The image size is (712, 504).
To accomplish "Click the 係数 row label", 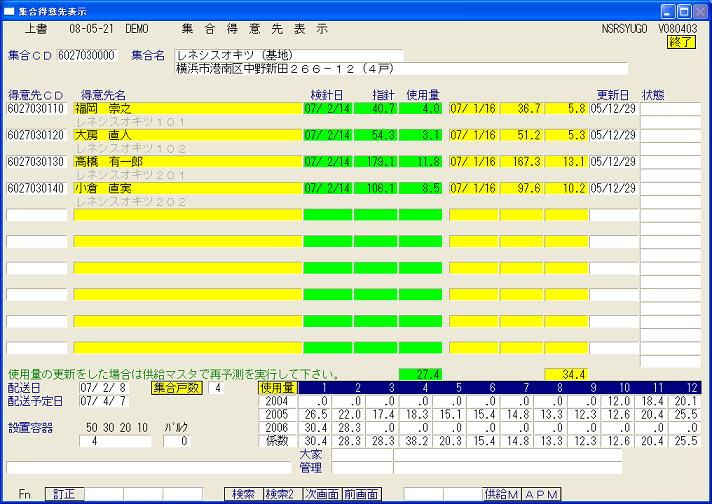I will (277, 441).
